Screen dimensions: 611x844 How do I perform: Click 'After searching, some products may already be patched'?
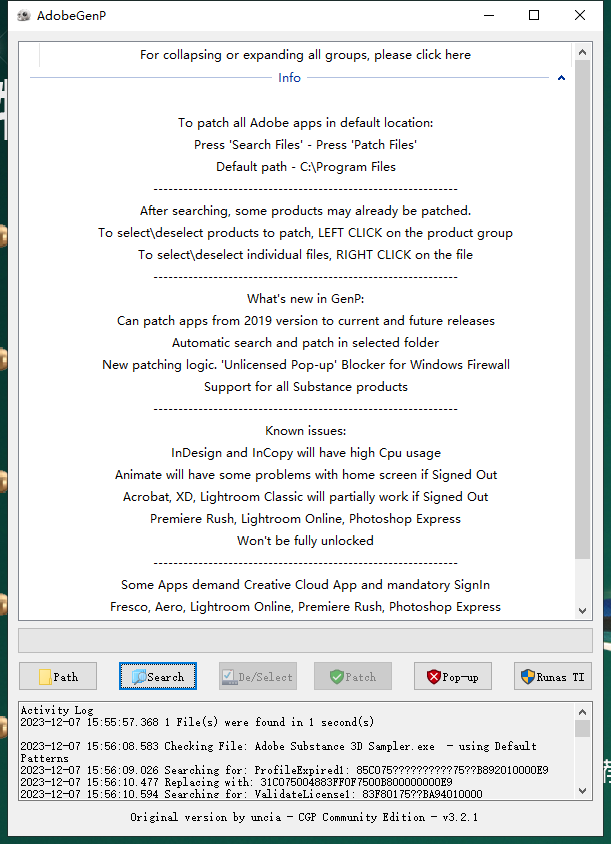point(305,211)
